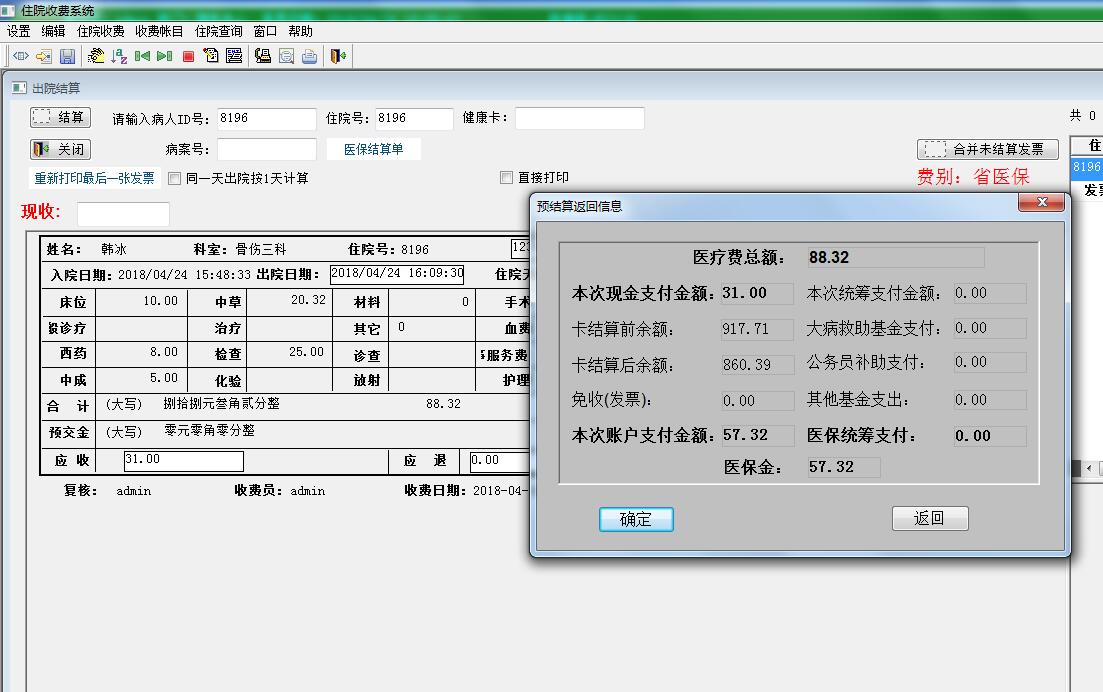Open the 住院查询 menu
The width and height of the screenshot is (1103, 692).
(x=218, y=31)
